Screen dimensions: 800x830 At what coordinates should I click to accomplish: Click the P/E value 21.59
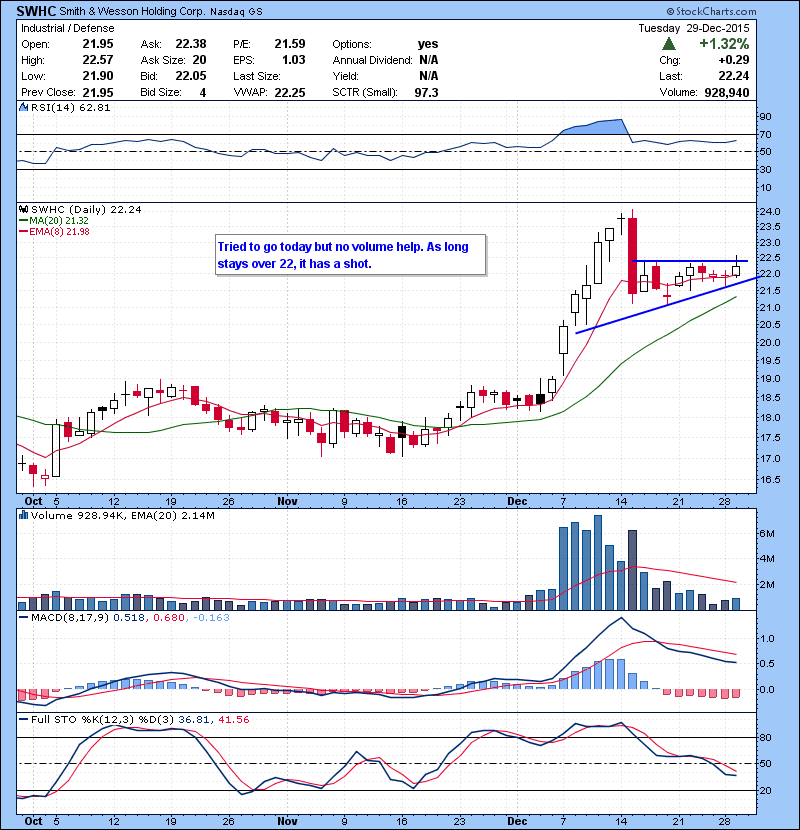tap(290, 44)
